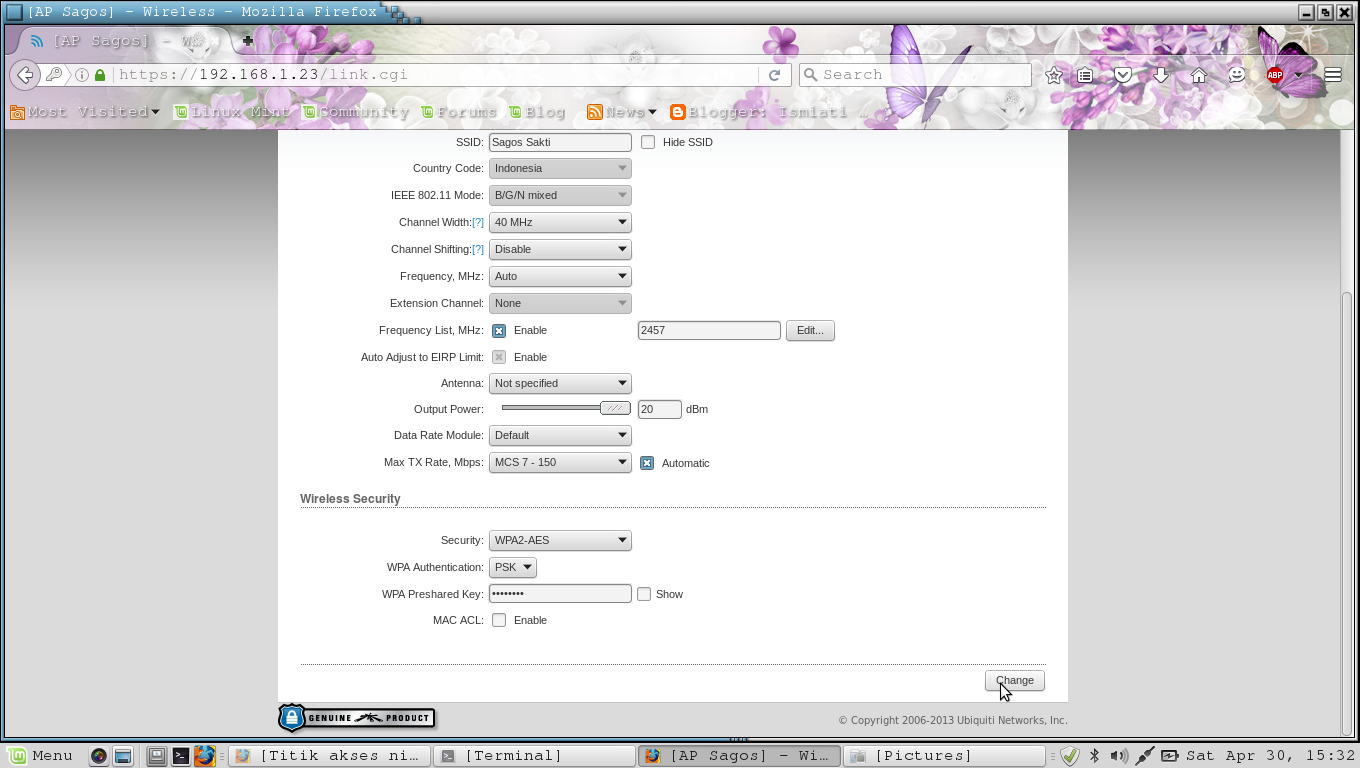Save the page to Pocket
The width and height of the screenshot is (1360, 768).
click(1123, 74)
